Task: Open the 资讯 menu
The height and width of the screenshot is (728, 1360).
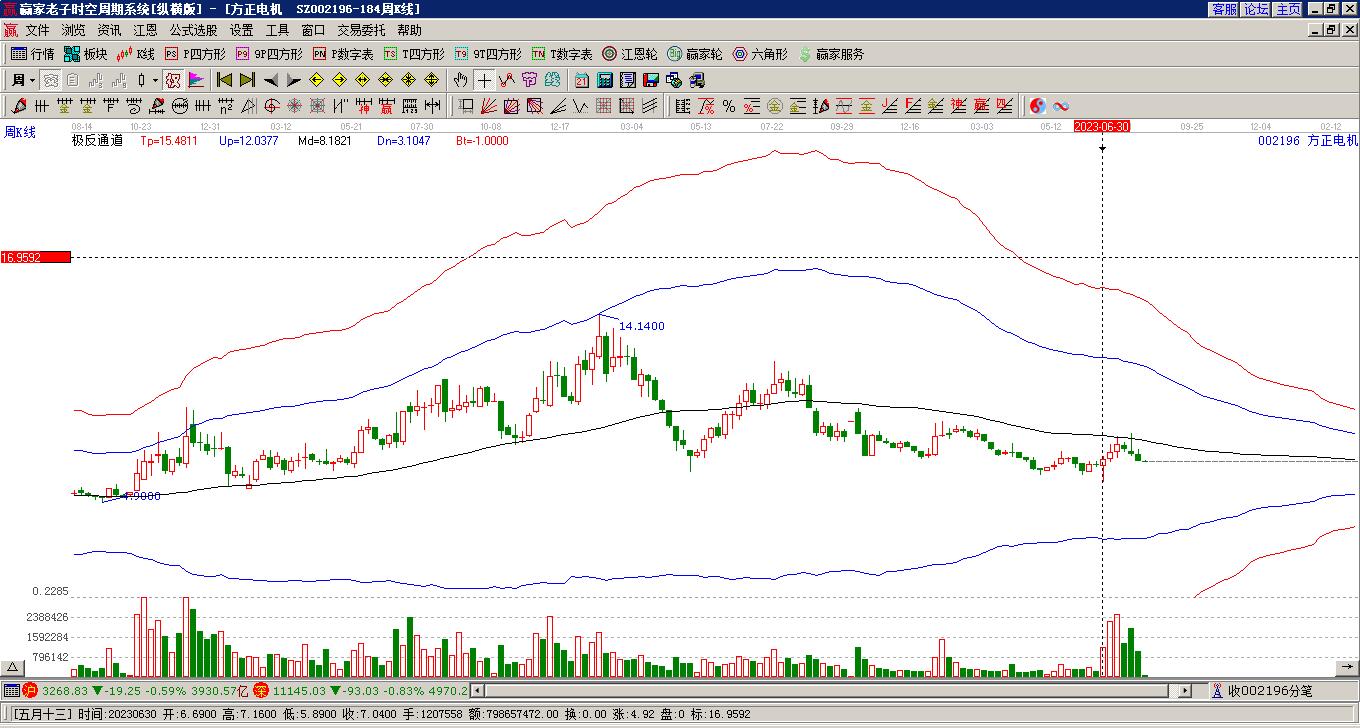Action: (x=109, y=31)
